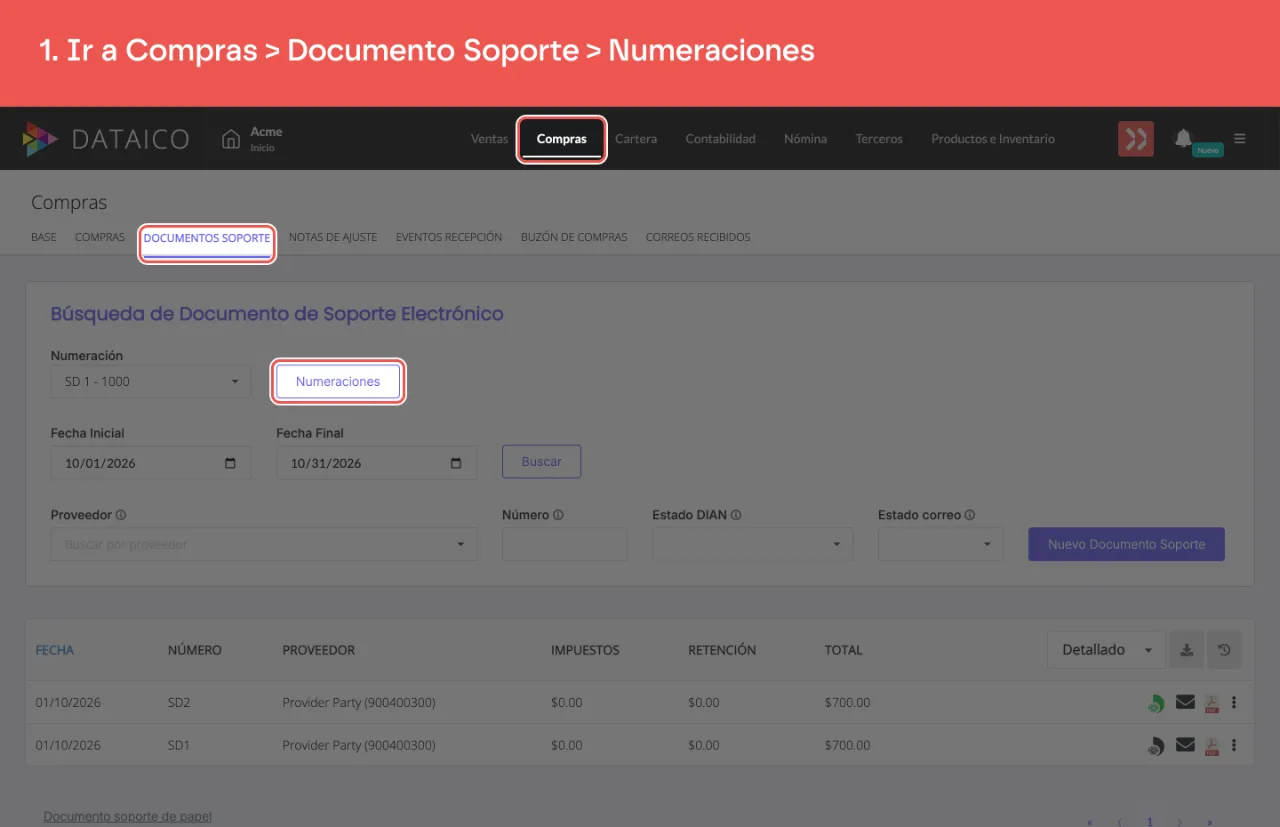Screen dimensions: 1280x827
Task: Sort by the FECHA column header
Action: (54, 650)
